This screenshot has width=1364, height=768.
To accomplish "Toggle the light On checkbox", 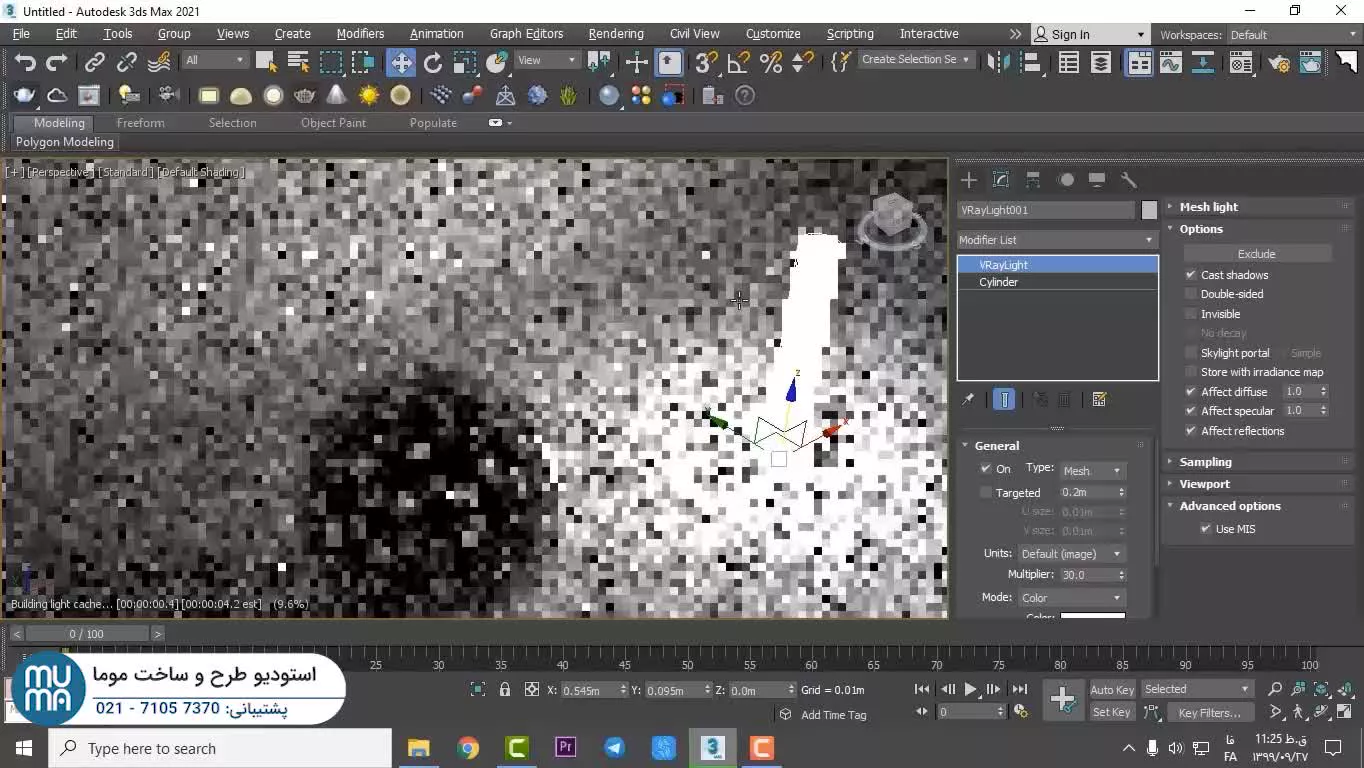I will click(x=986, y=469).
